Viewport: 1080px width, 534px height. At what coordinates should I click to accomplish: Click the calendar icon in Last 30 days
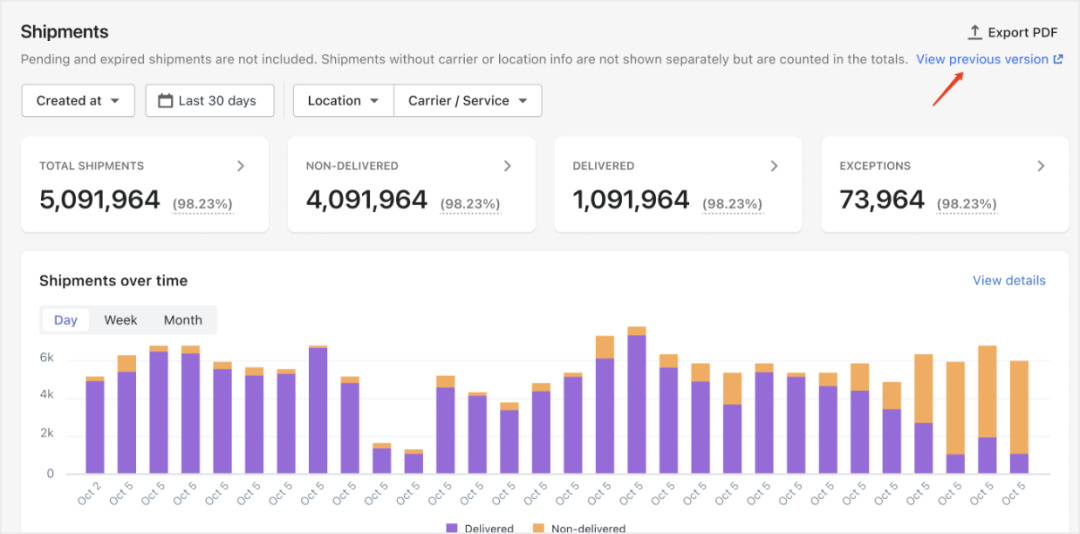[165, 101]
